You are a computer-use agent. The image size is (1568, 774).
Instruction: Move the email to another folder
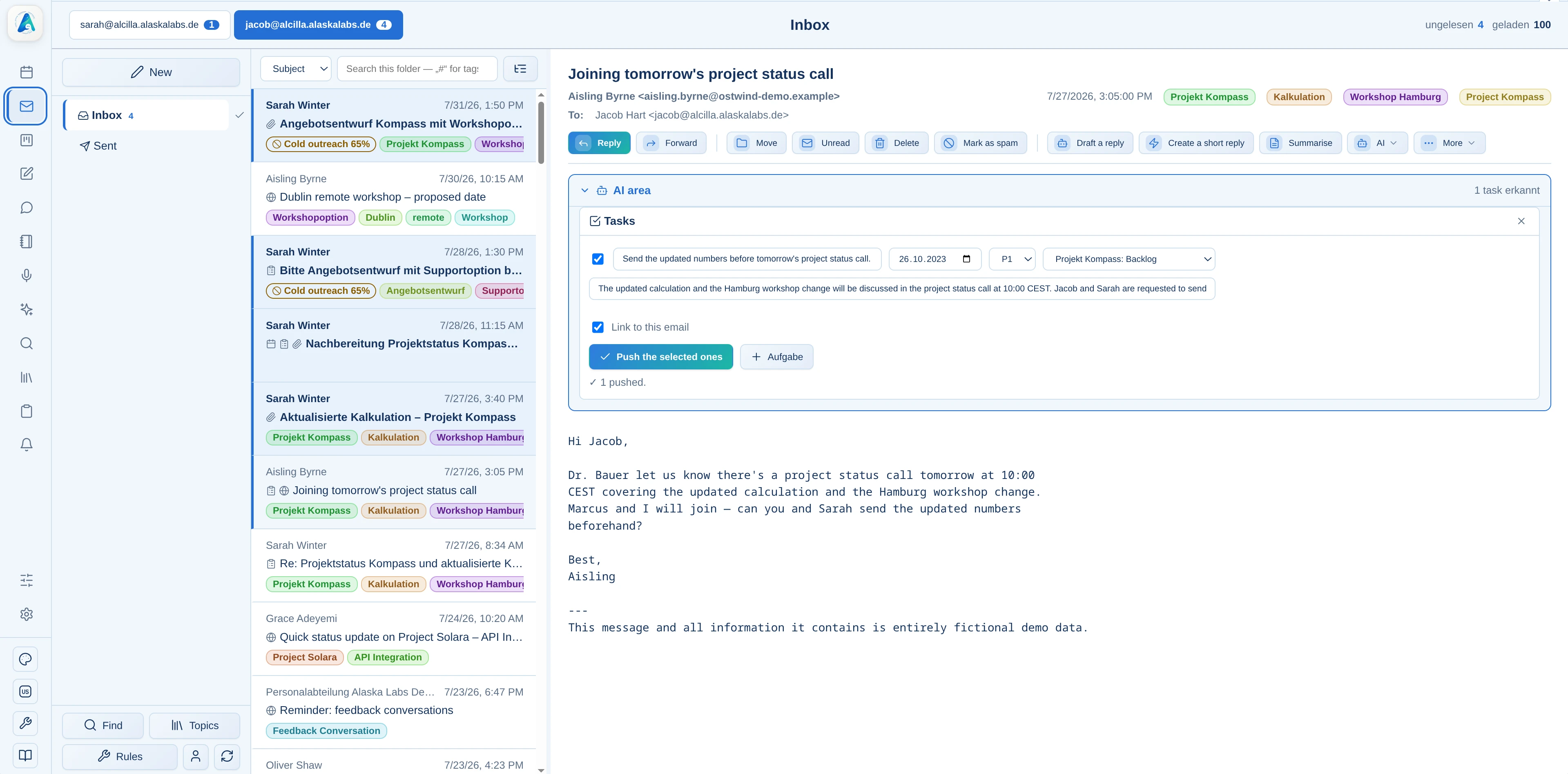(x=756, y=143)
